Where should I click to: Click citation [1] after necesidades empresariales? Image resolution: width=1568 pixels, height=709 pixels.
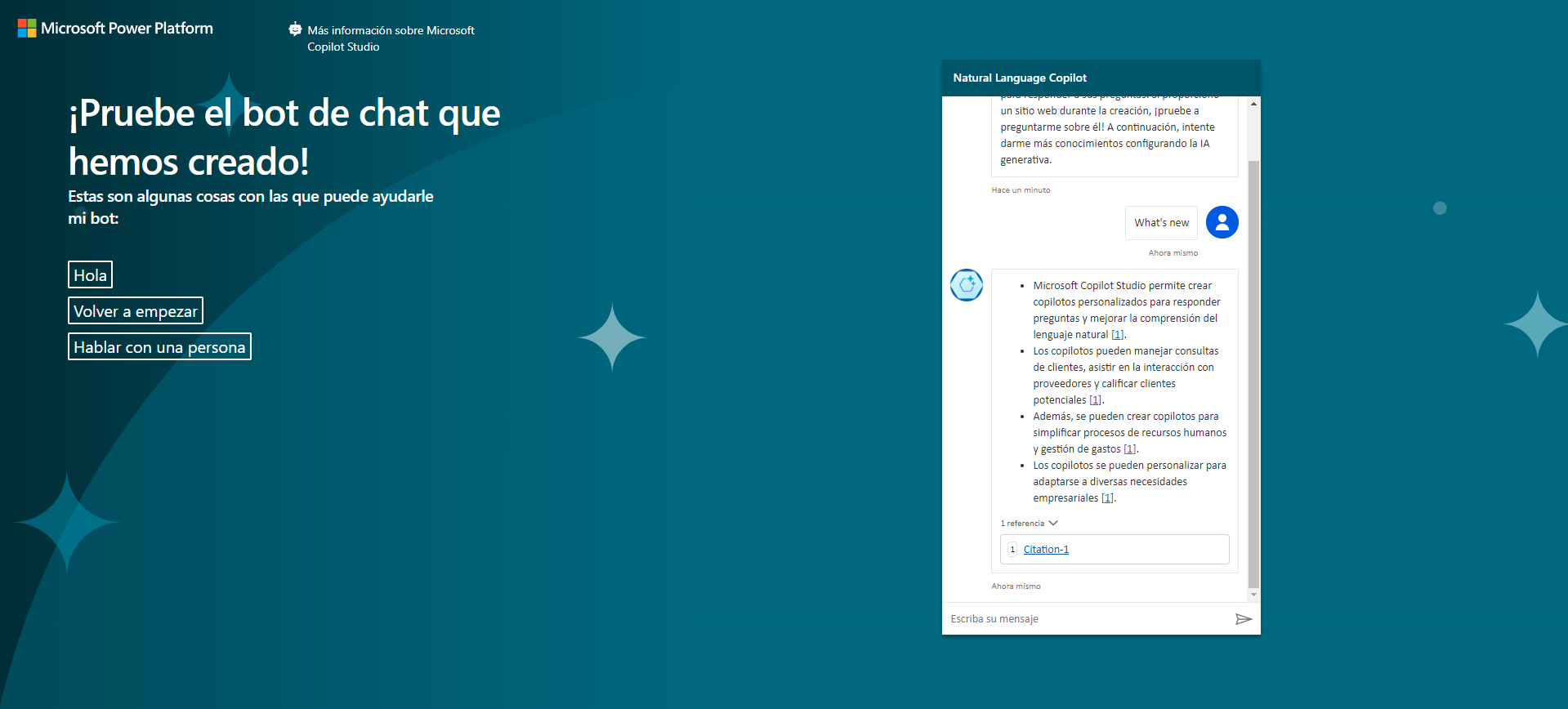[1107, 498]
